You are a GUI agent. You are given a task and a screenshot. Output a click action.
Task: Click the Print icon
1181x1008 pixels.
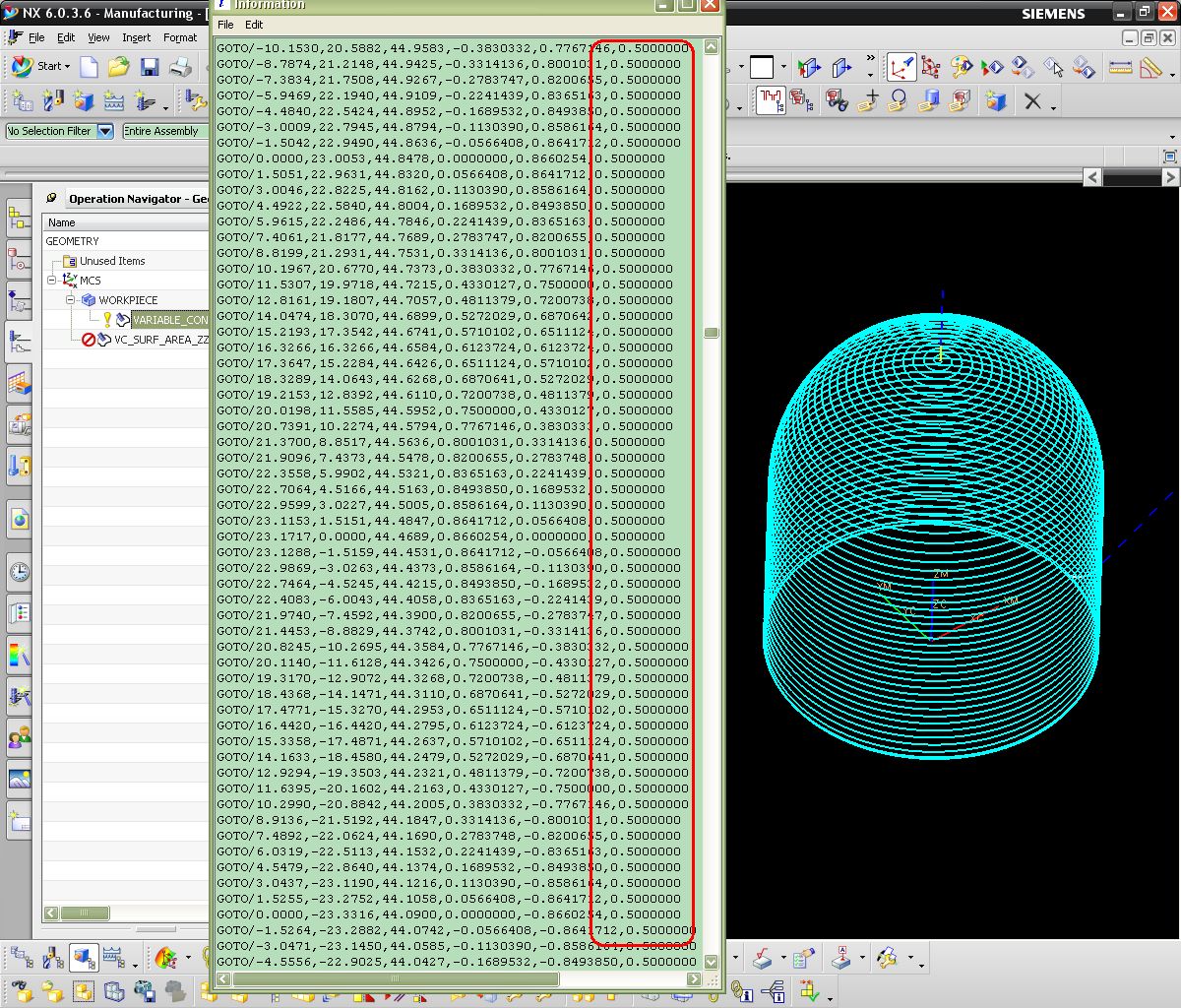pyautogui.click(x=180, y=67)
